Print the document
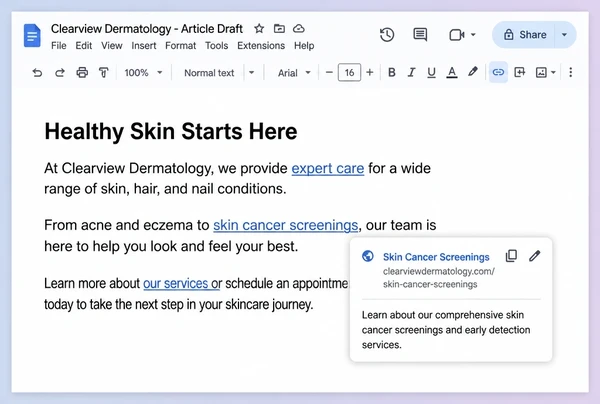600x404 pixels. 82,72
